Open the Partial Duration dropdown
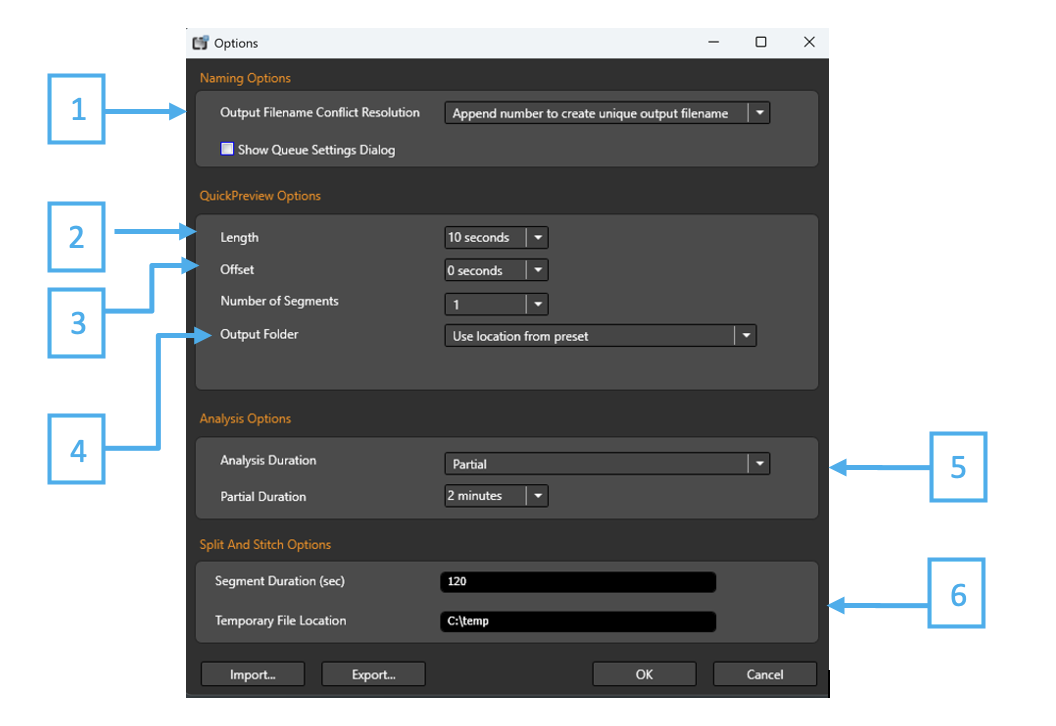Viewport: 1056px width, 726px height. coord(538,495)
